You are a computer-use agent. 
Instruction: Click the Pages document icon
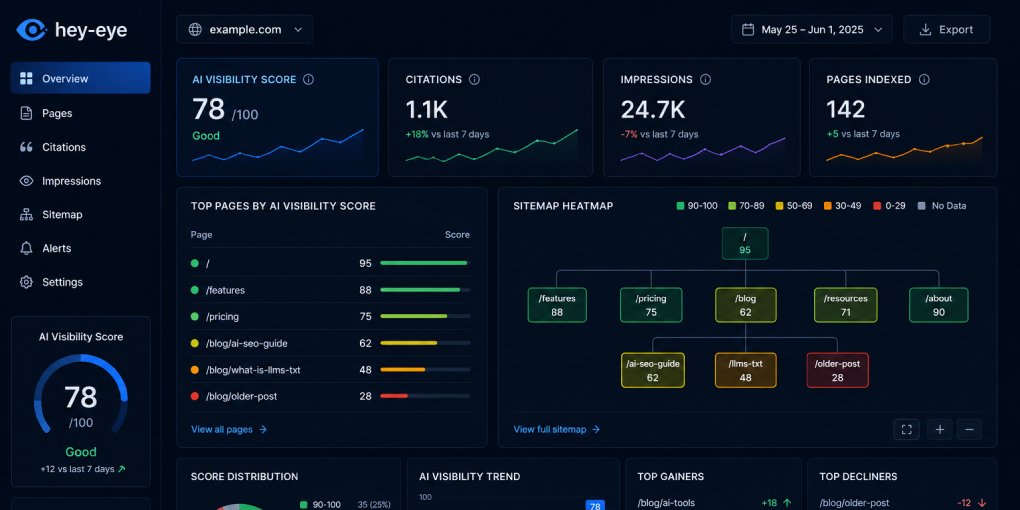[26, 113]
